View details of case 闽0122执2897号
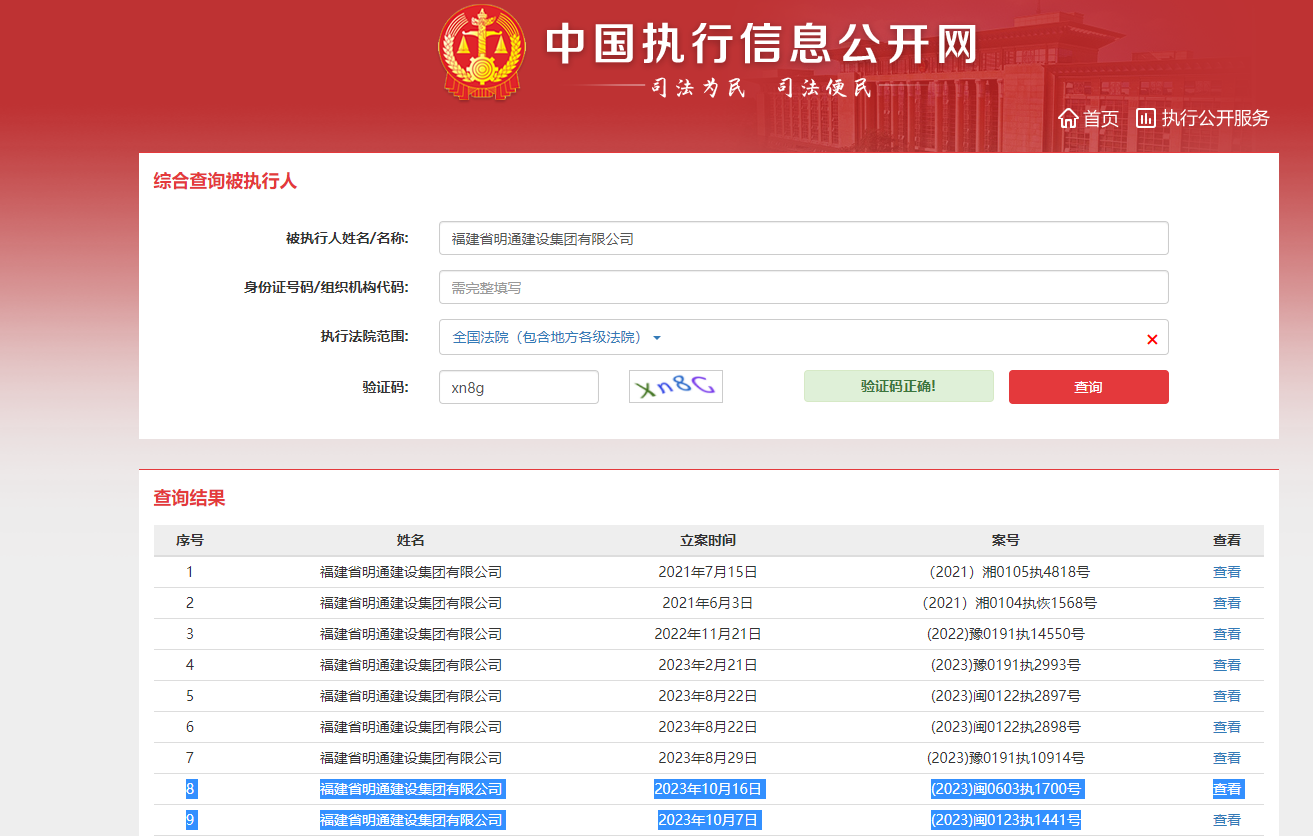Screen dimensions: 1313x836 click(1226, 696)
